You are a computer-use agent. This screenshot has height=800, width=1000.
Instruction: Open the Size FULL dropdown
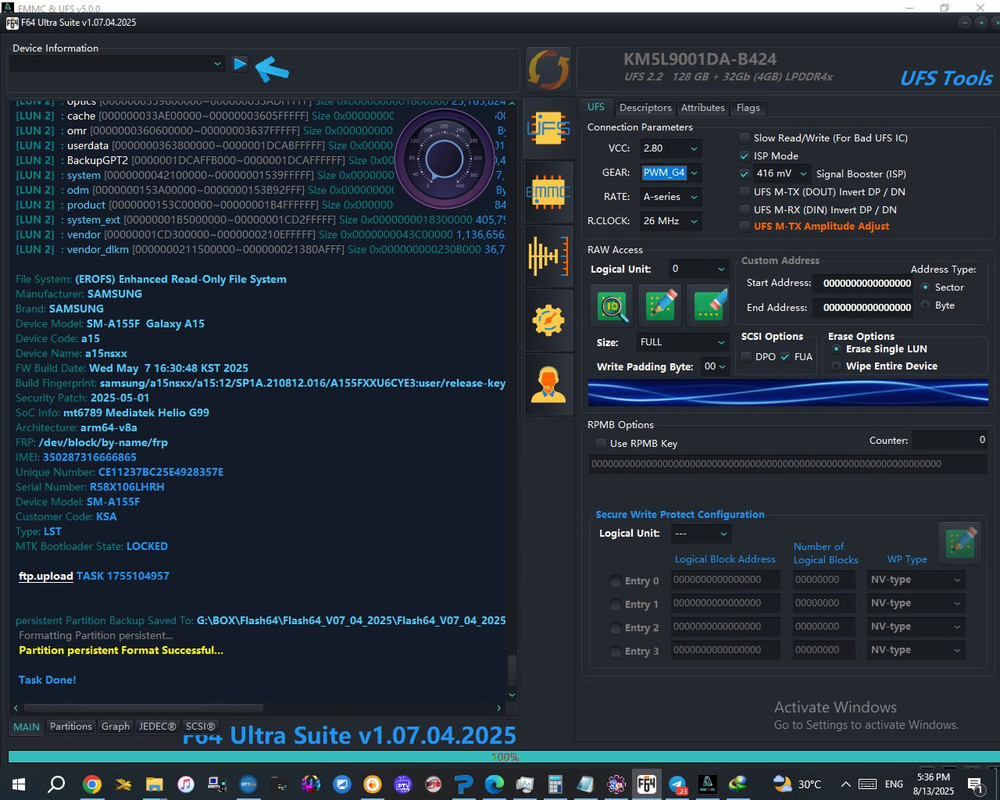click(682, 342)
